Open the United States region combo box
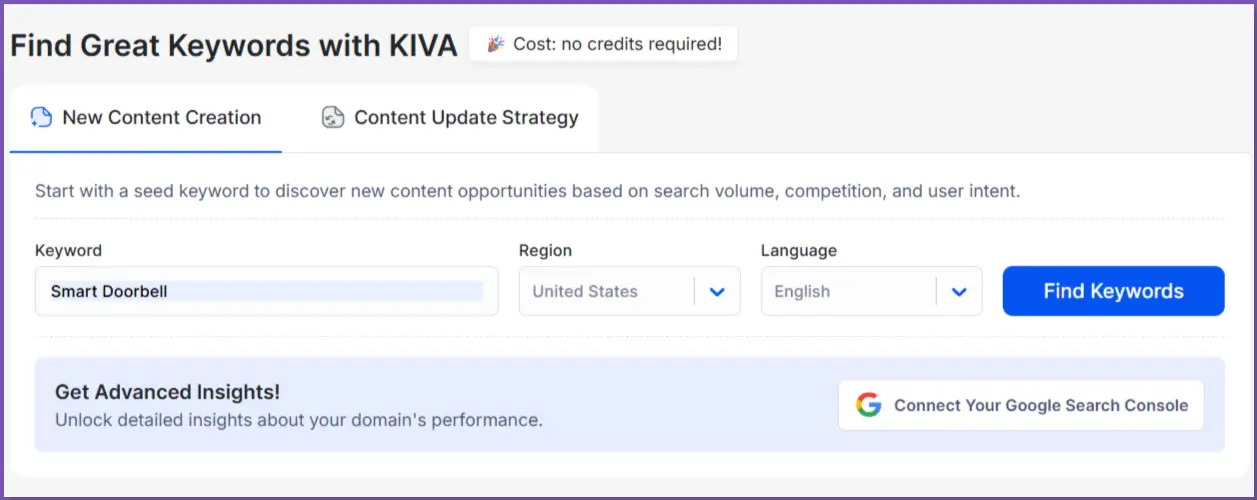1257x500 pixels. pos(606,292)
